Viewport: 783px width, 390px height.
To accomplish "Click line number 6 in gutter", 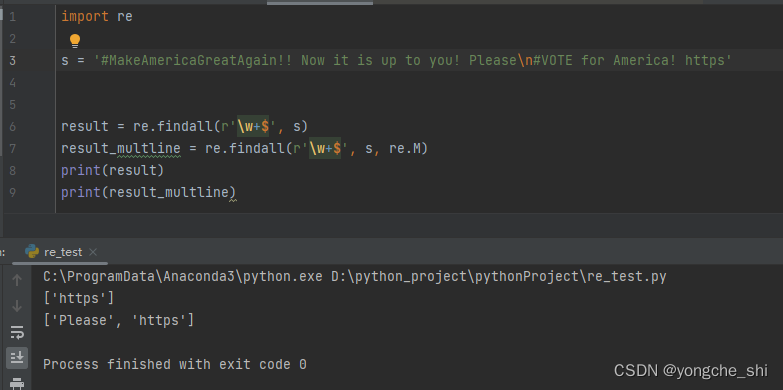I will tap(12, 127).
